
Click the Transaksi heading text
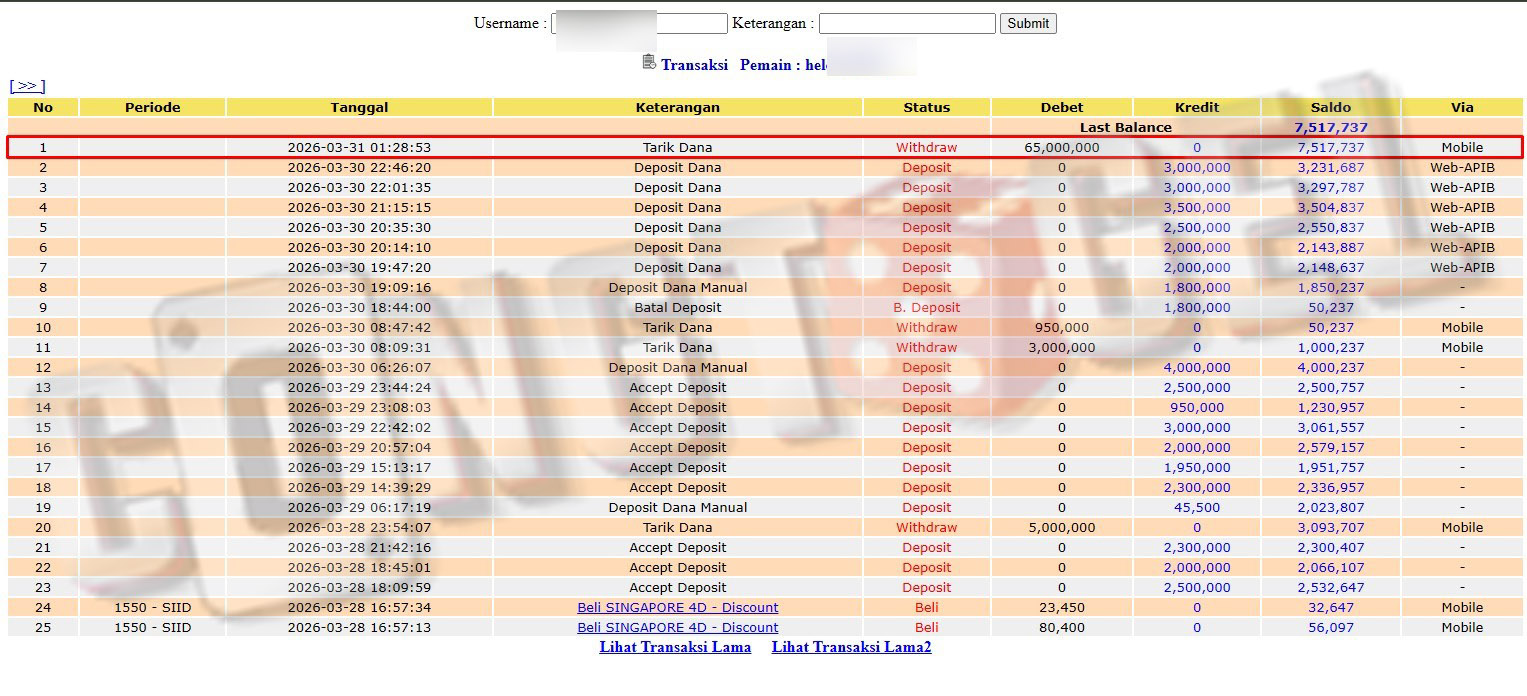[x=694, y=64]
